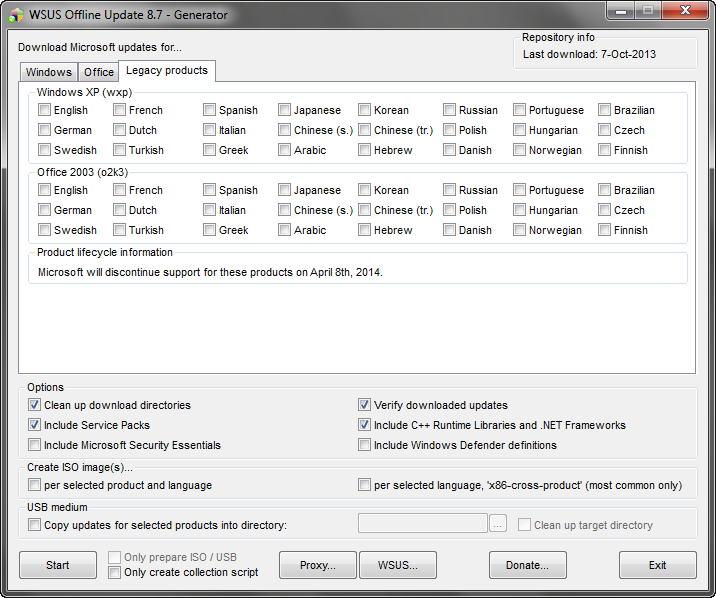This screenshot has width=716, height=598.
Task: Switch to the Windows tab
Action: click(48, 72)
